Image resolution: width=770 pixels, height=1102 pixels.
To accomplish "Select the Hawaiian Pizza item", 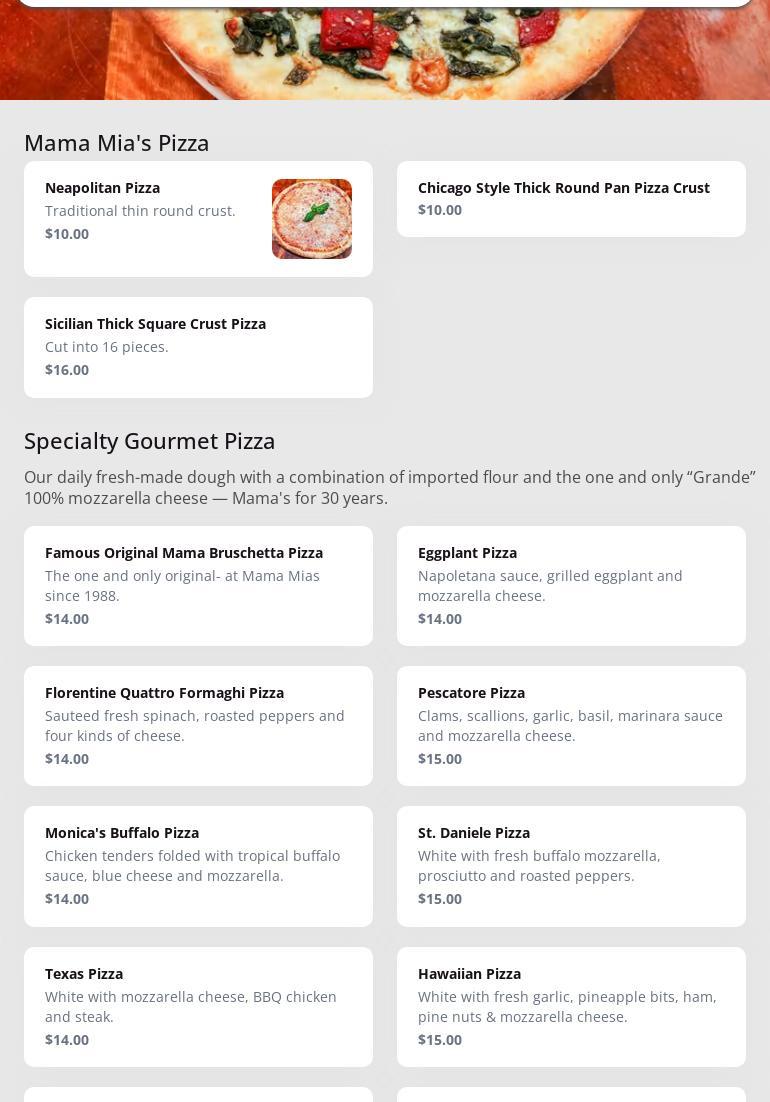I will (x=469, y=974).
